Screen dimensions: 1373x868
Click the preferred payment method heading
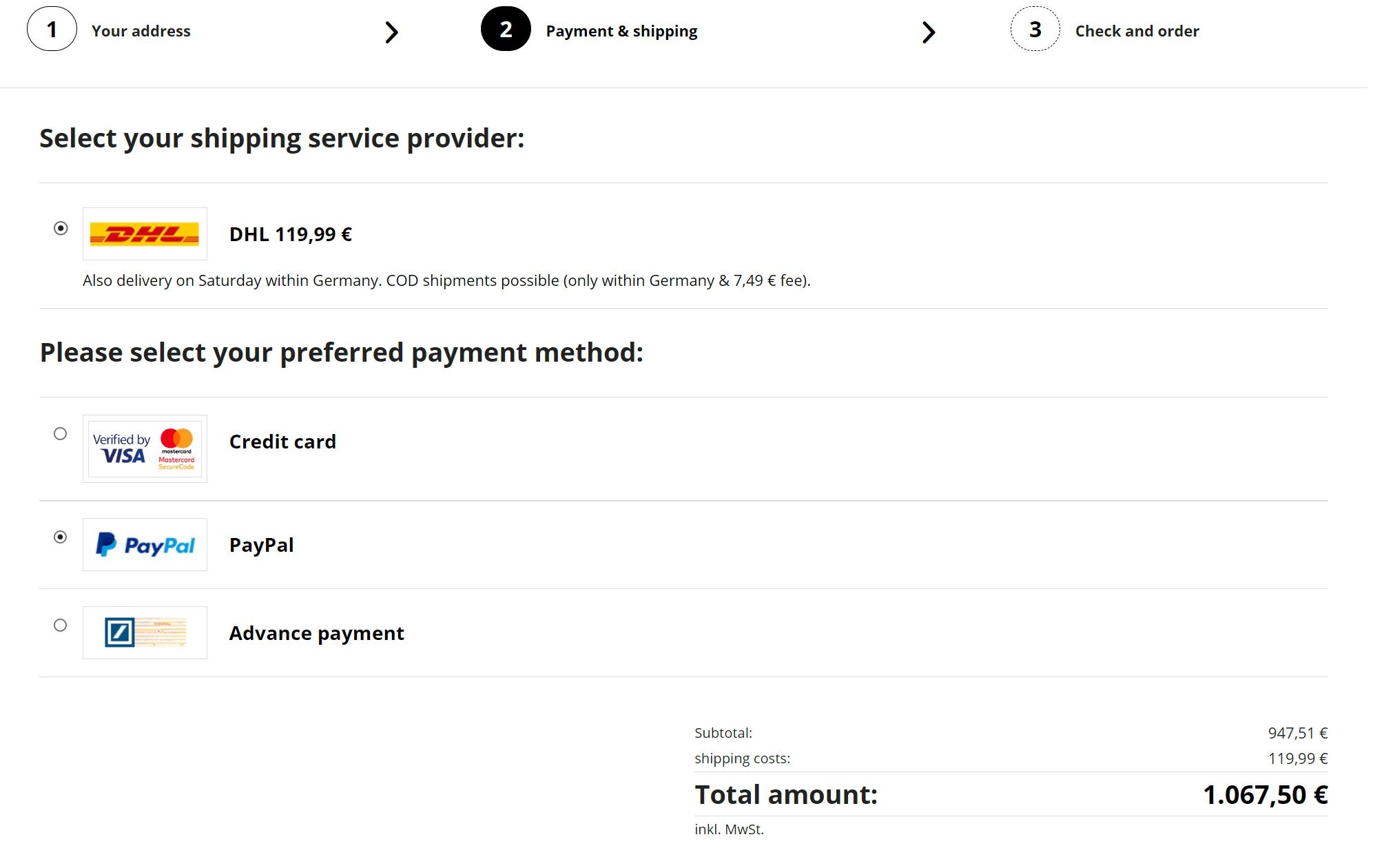pos(341,353)
